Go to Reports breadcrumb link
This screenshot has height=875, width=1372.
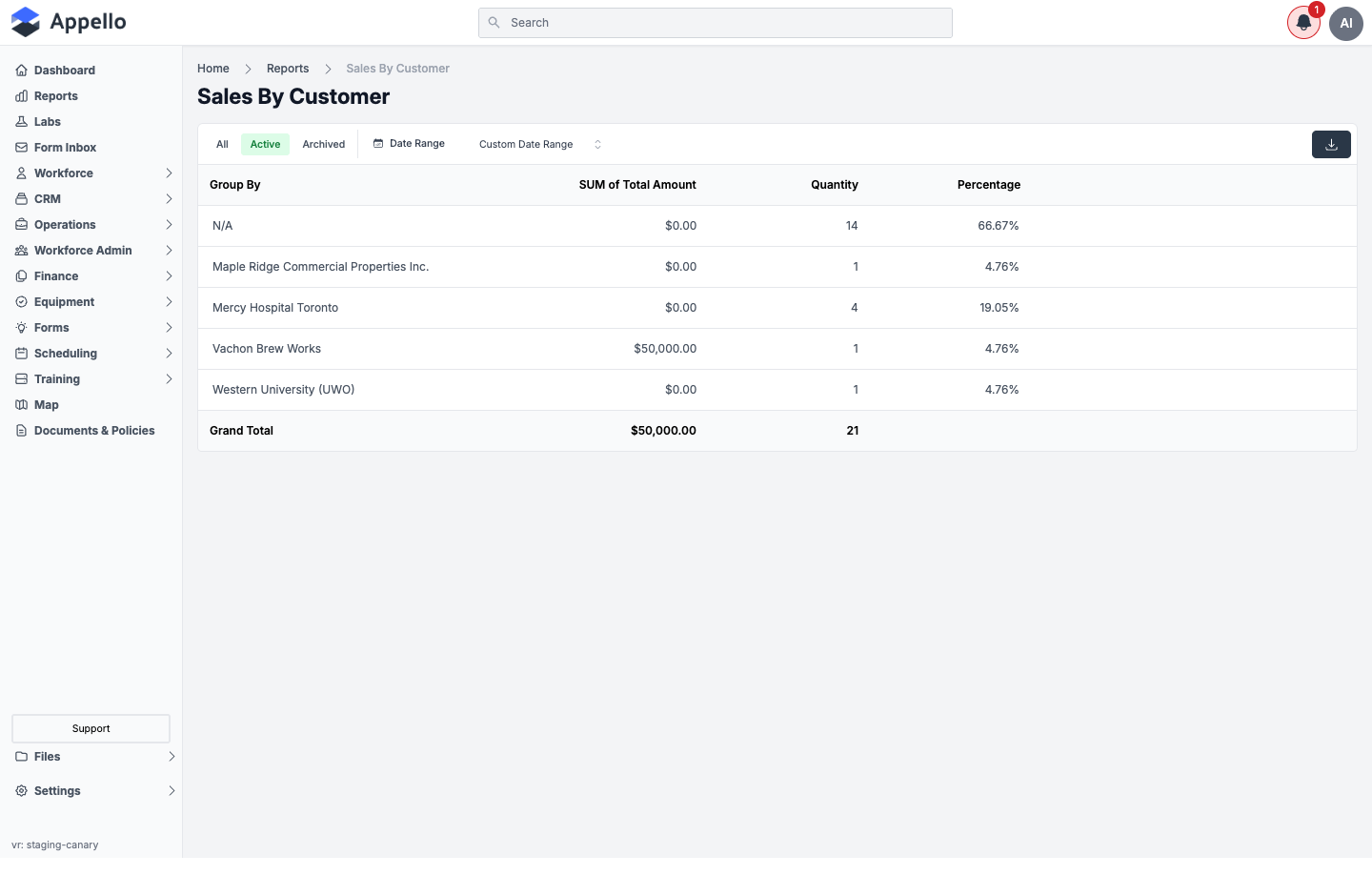288,69
